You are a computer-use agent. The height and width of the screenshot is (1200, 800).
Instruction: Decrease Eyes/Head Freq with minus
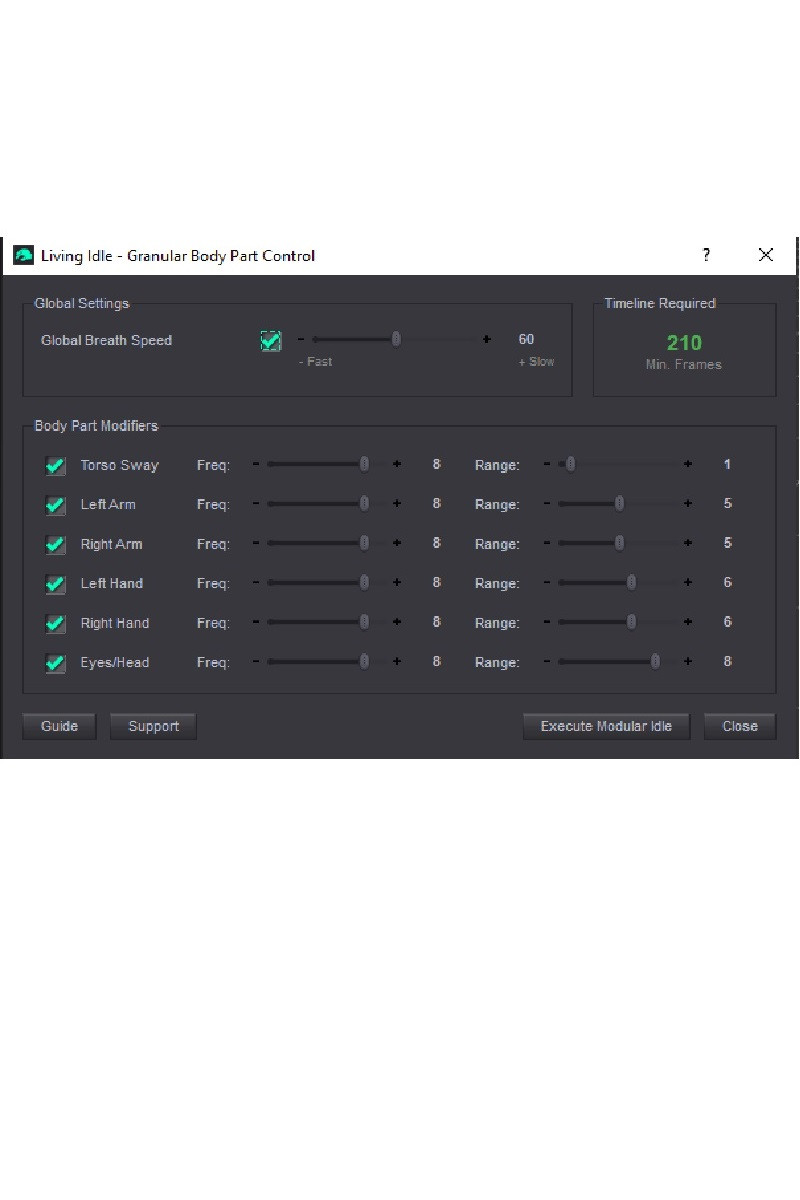pos(256,661)
